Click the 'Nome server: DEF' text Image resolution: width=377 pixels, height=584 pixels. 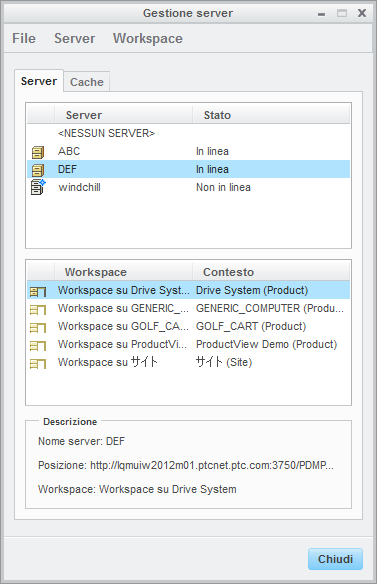(82, 441)
